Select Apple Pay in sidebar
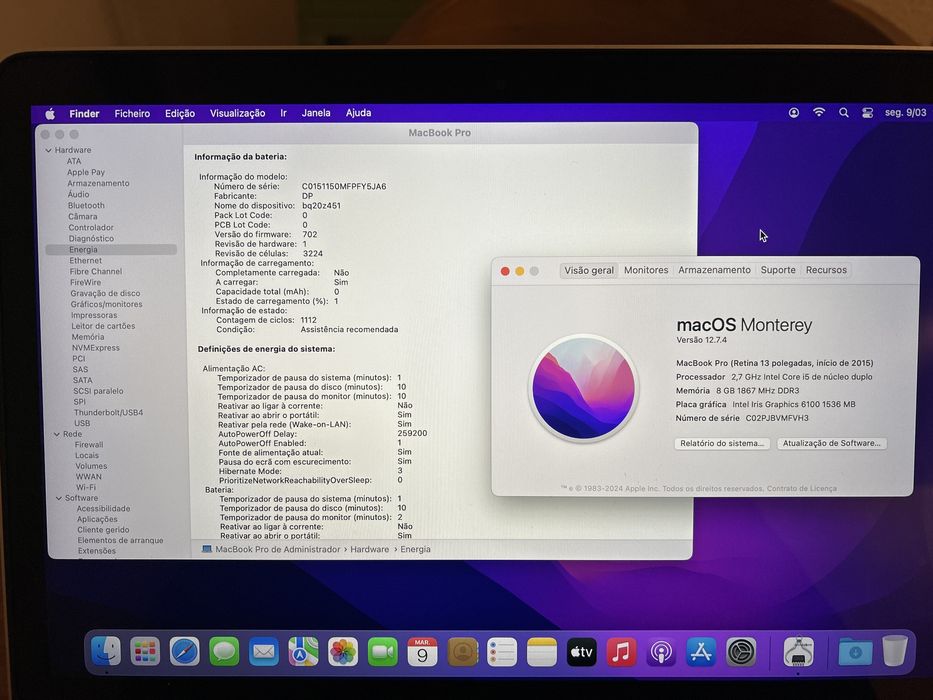This screenshot has height=700, width=933. [x=86, y=172]
